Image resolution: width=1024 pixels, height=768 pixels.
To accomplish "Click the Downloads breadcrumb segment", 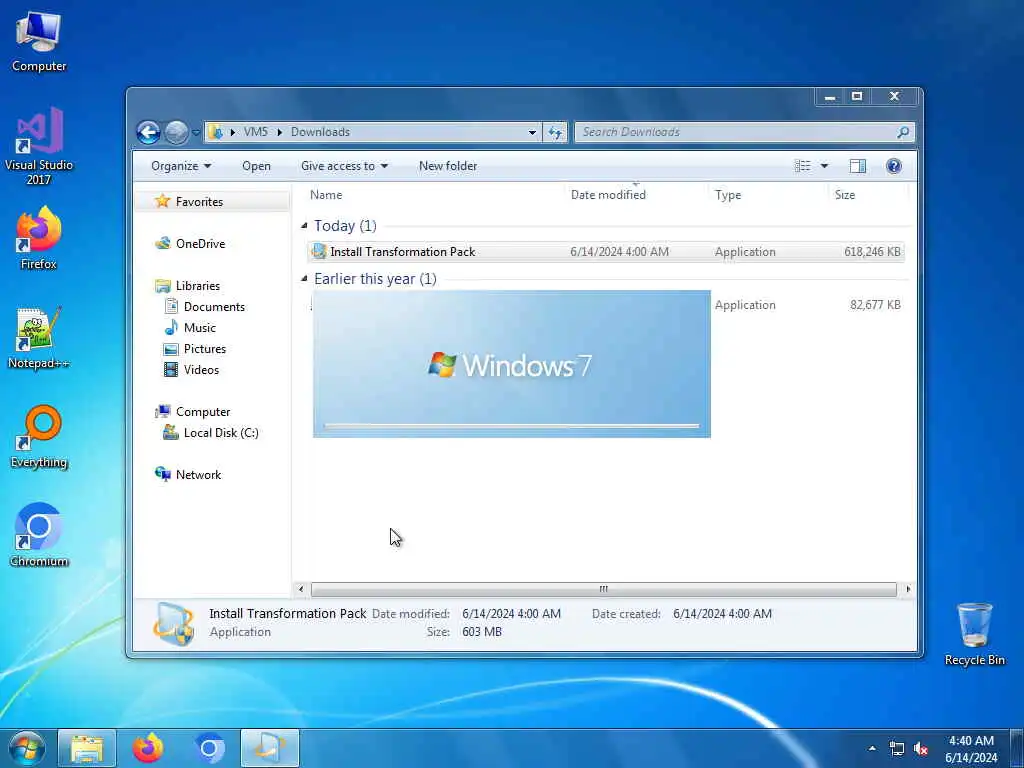I will (320, 132).
